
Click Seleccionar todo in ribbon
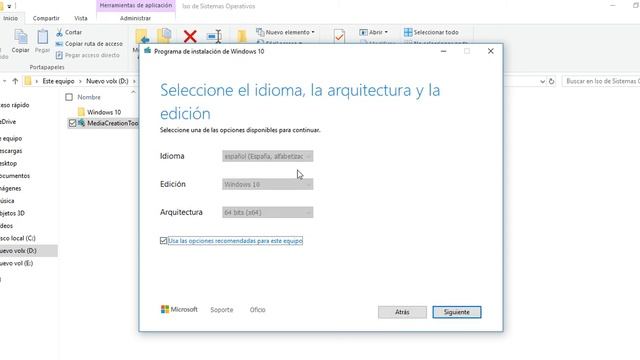pos(431,32)
